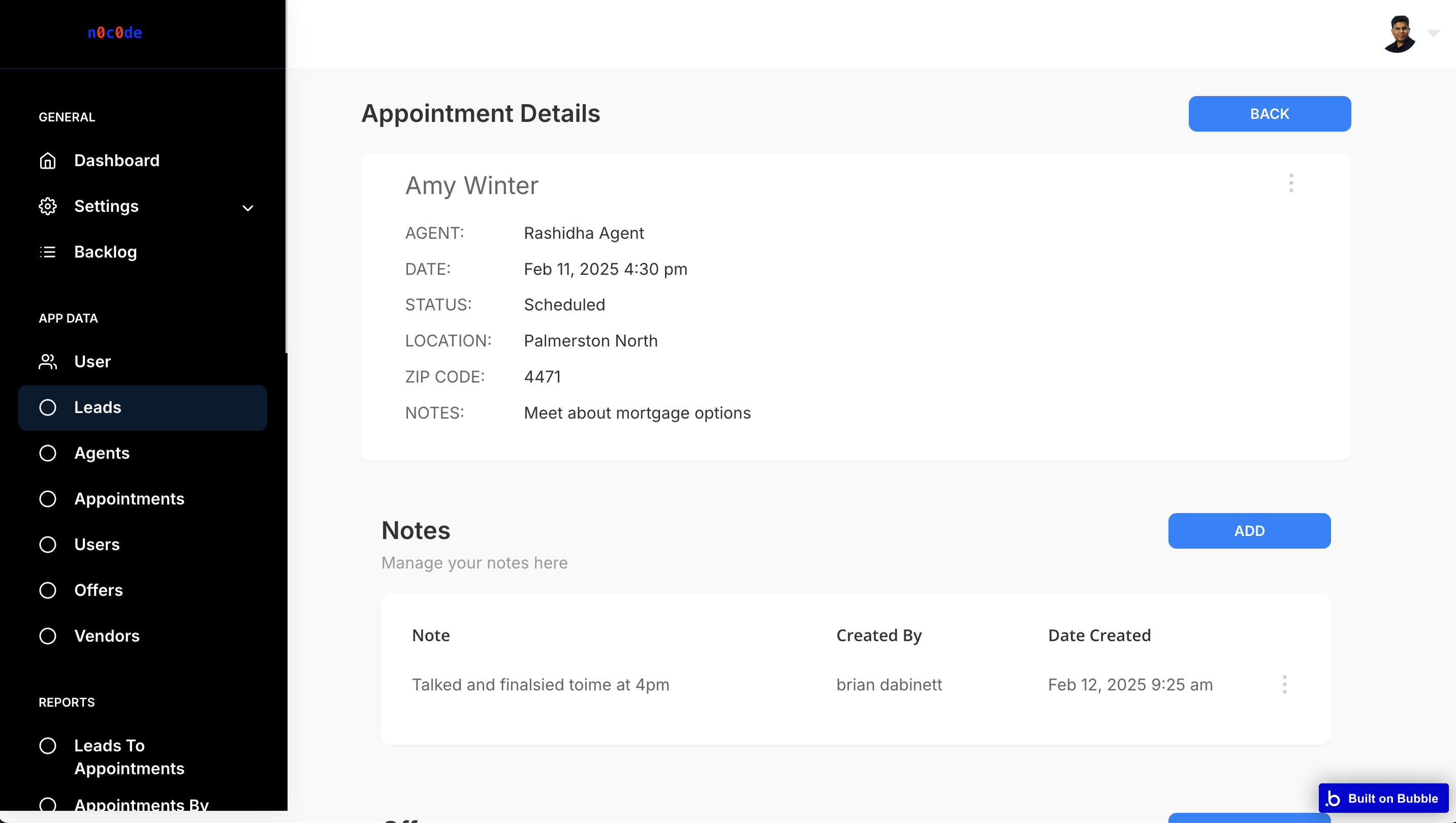Click the User people icon
This screenshot has height=823, width=1456.
tap(47, 362)
